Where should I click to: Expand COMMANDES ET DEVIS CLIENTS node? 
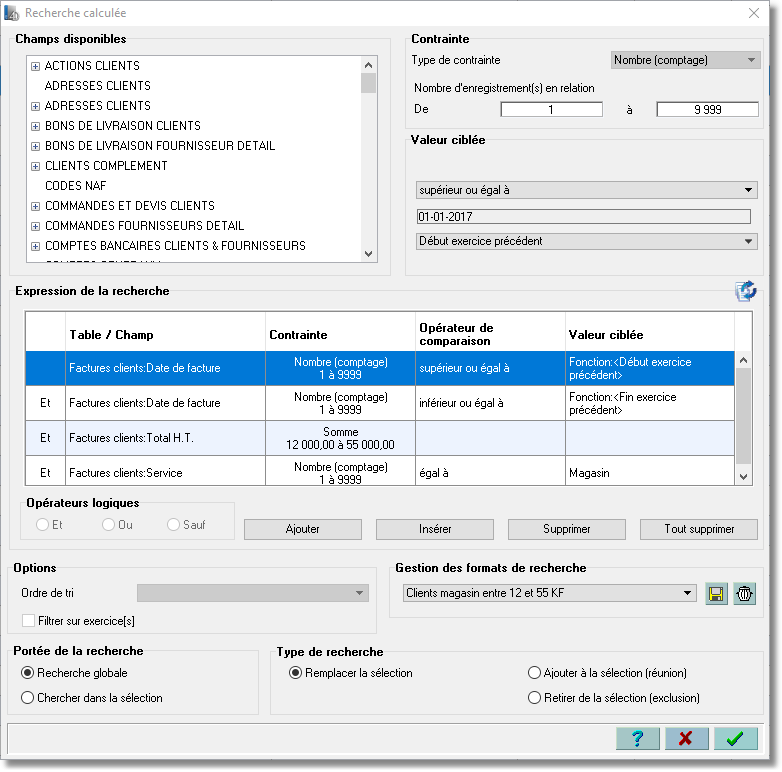tap(35, 206)
